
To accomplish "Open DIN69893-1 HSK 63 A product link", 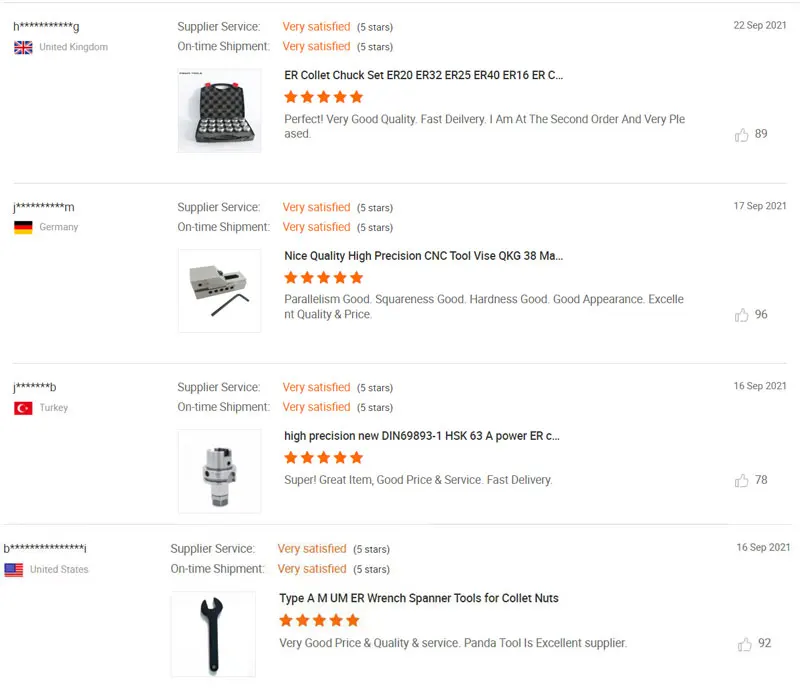I will point(421,436).
